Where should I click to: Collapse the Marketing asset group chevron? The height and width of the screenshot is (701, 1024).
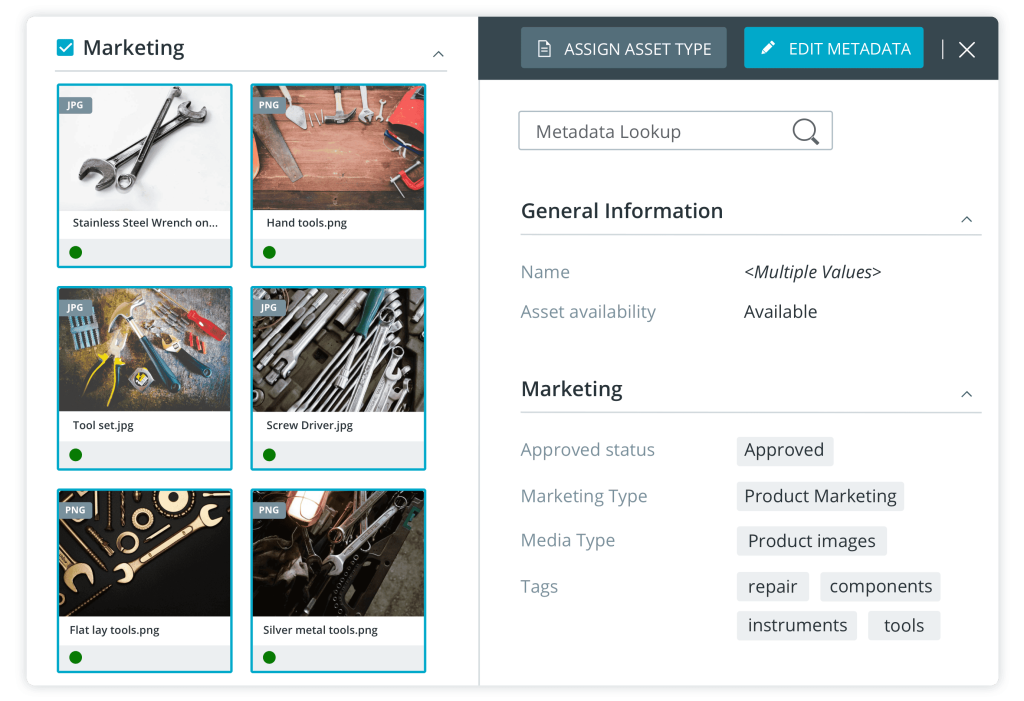click(438, 54)
